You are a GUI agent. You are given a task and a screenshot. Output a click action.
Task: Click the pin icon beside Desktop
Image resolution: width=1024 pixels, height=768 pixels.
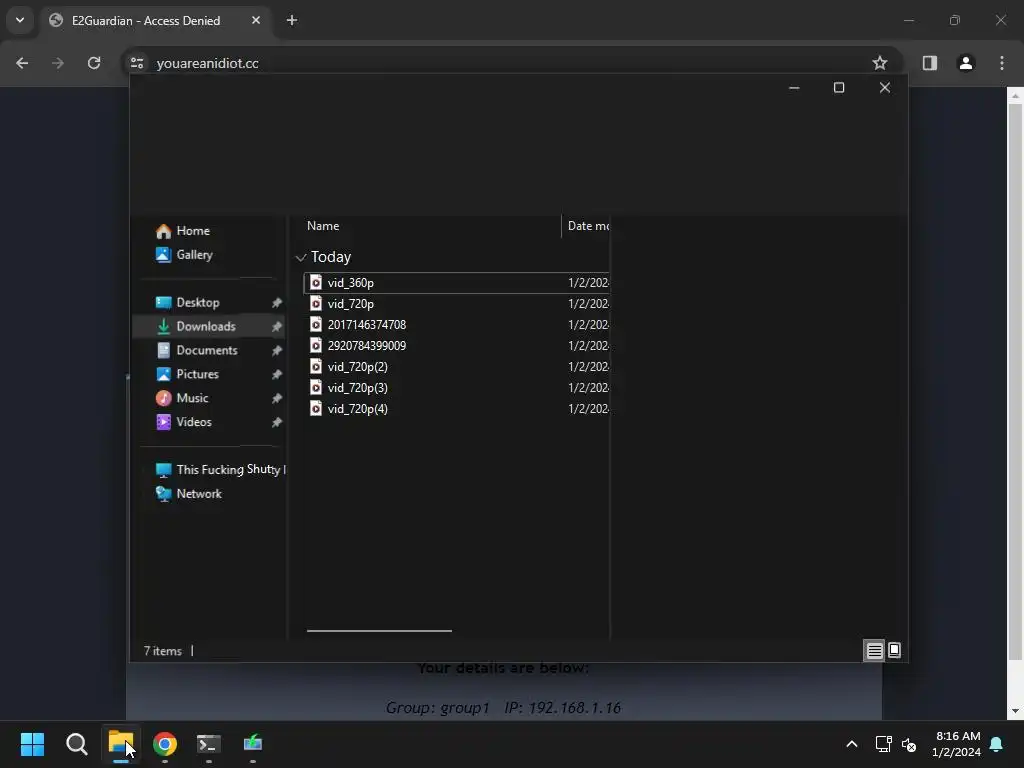pyautogui.click(x=277, y=302)
